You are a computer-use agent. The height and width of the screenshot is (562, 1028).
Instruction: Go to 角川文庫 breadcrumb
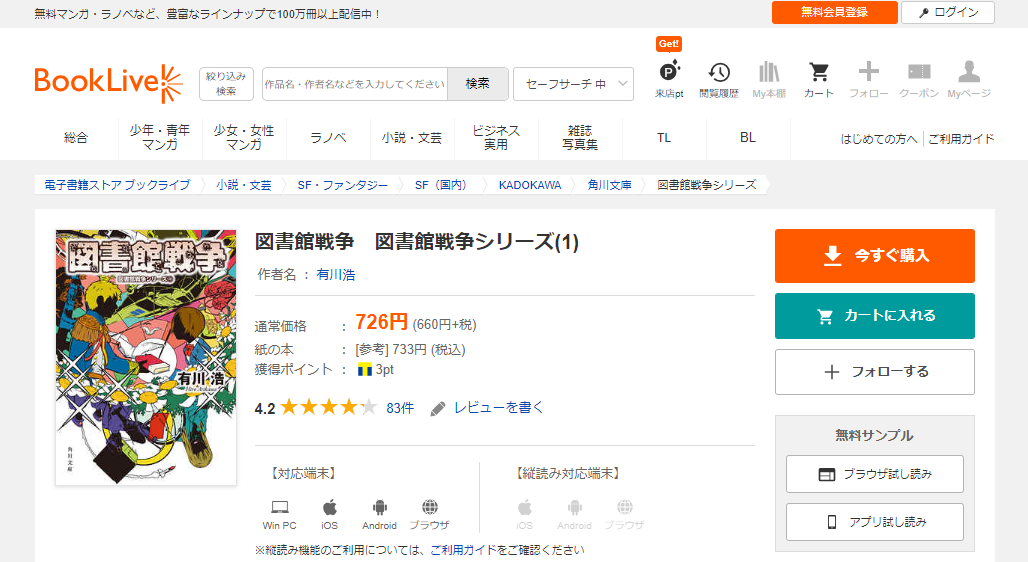[610, 185]
